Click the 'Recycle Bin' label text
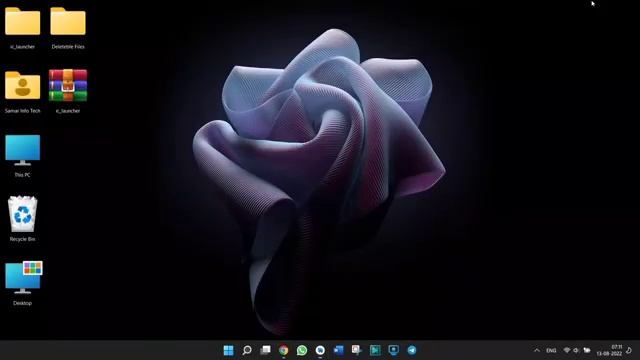640x360 pixels. click(22, 239)
